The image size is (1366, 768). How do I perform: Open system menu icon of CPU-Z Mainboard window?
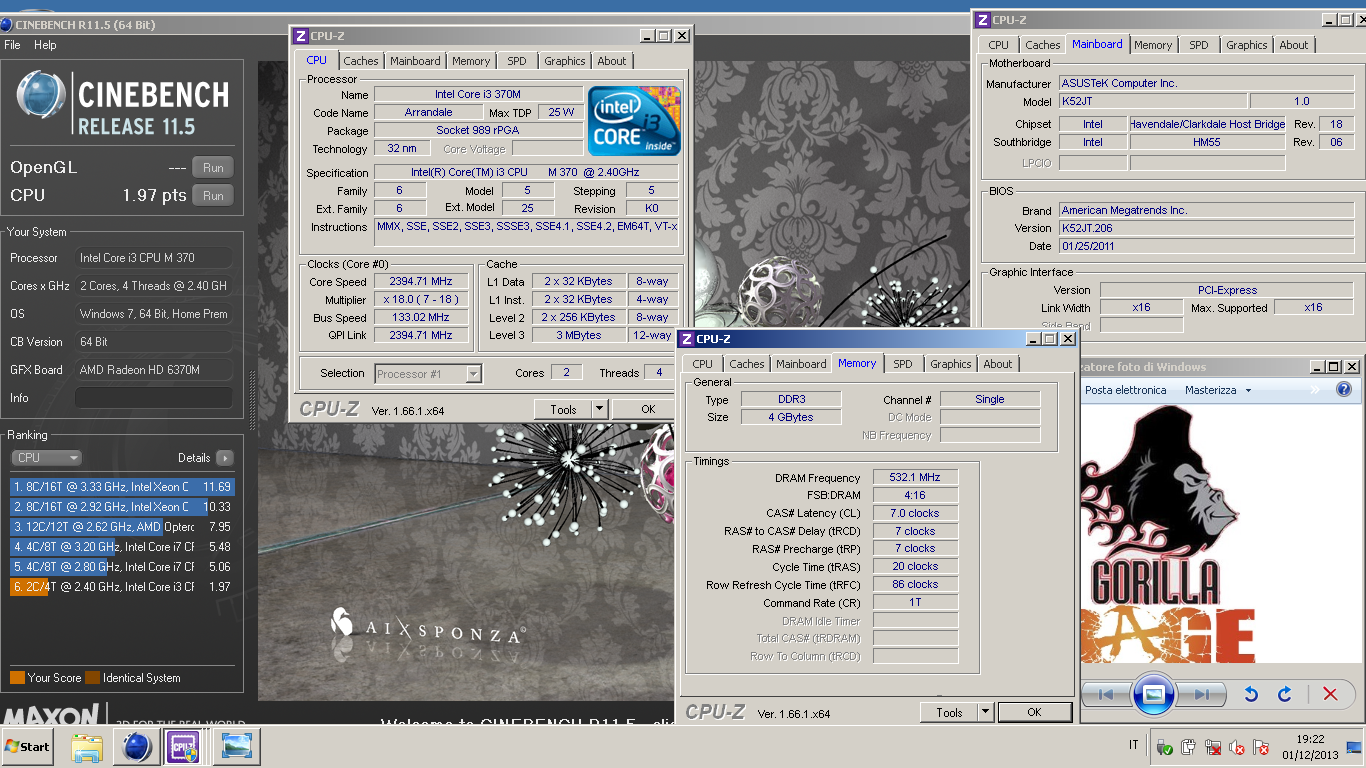[x=982, y=20]
